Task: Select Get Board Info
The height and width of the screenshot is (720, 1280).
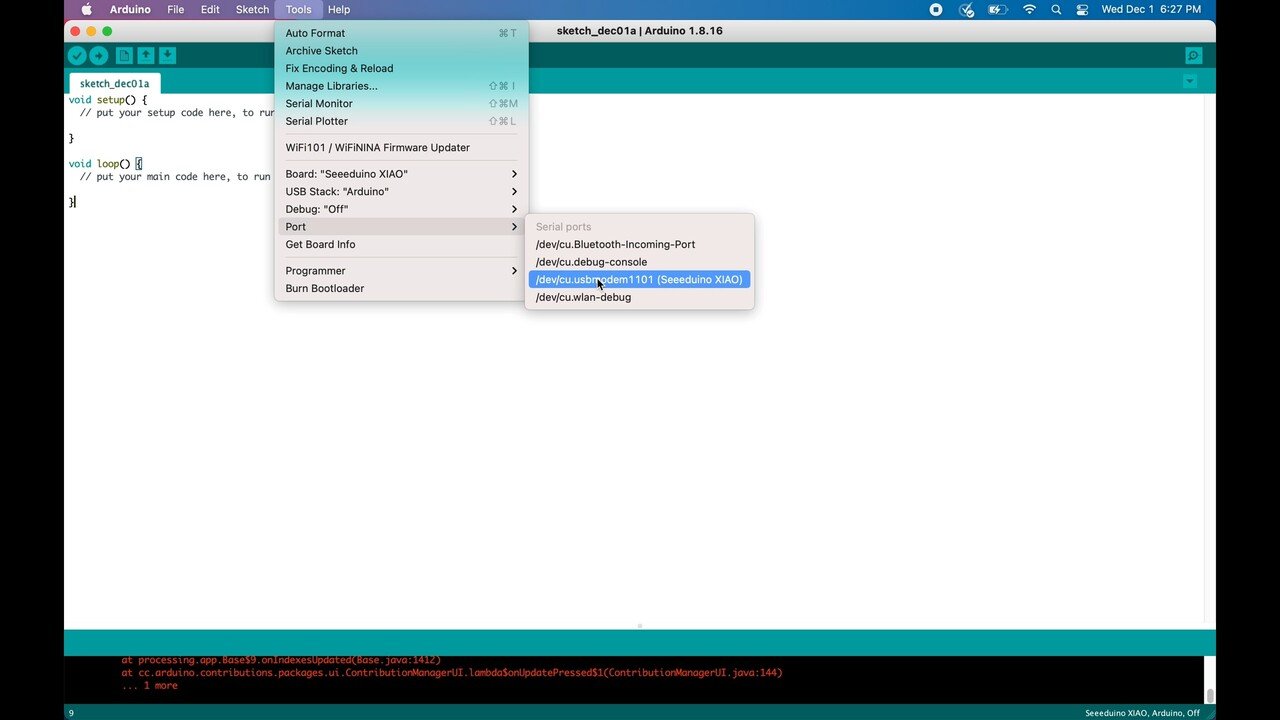Action: [401, 245]
